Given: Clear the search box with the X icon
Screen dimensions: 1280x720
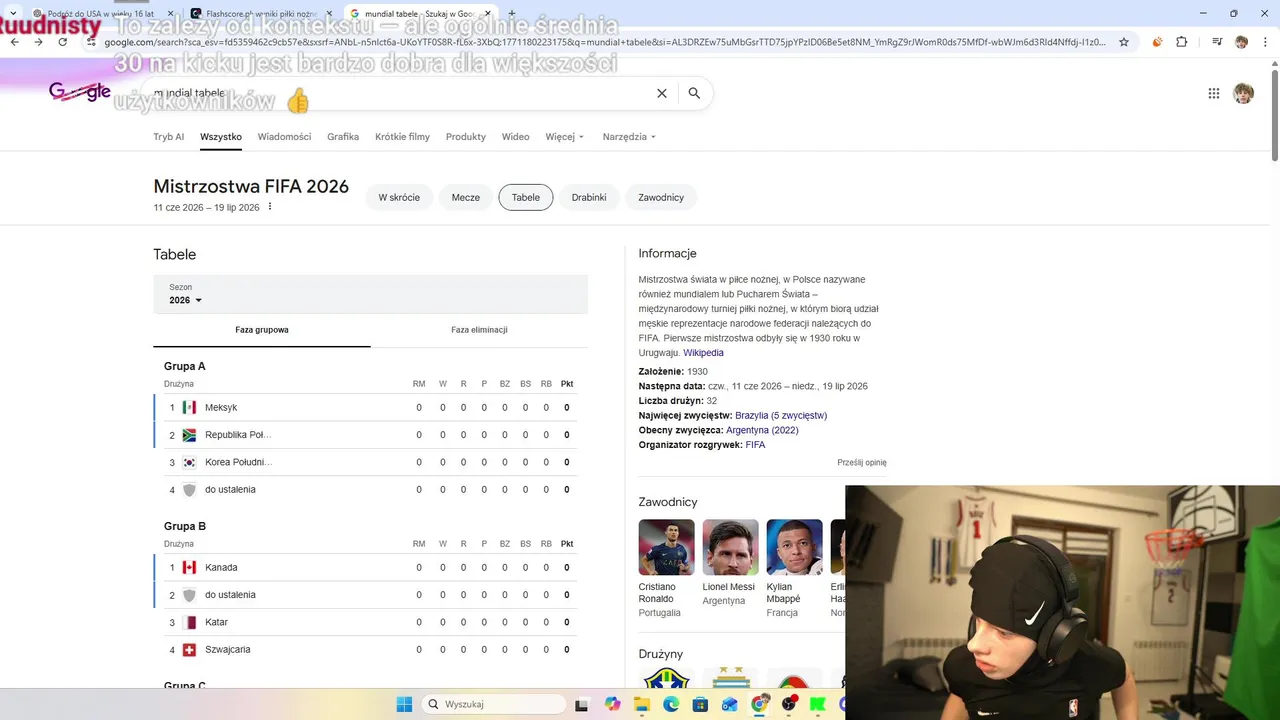Looking at the screenshot, I should coord(661,93).
